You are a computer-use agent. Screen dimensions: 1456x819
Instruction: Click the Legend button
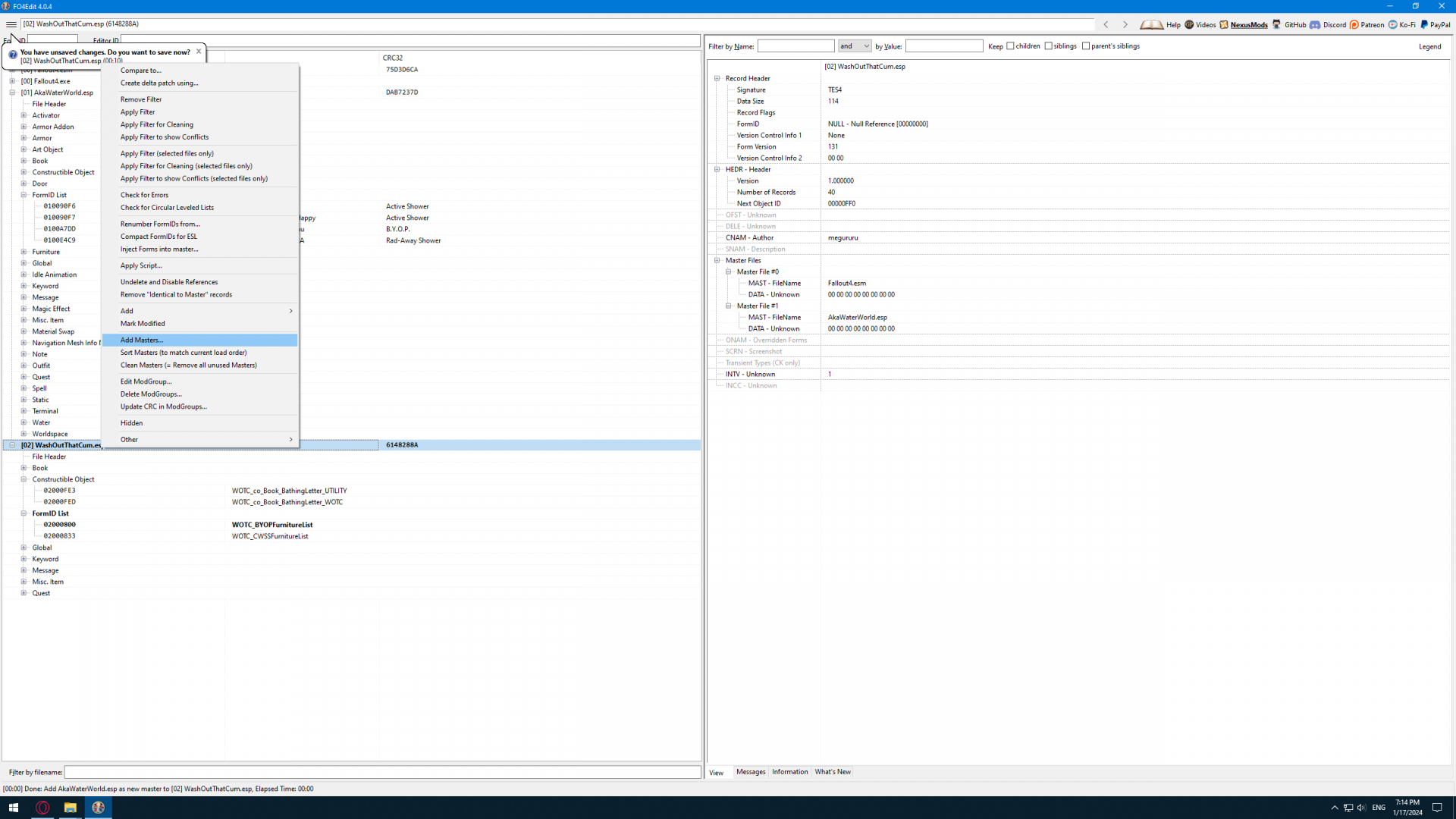click(1429, 46)
